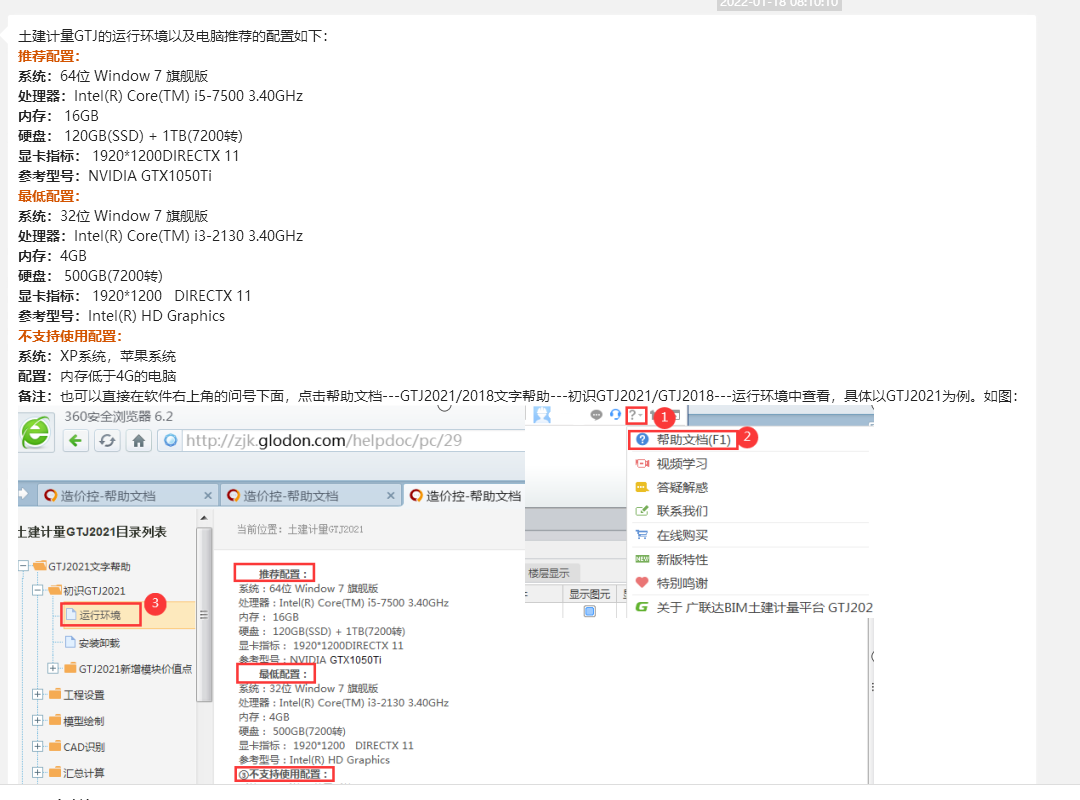The height and width of the screenshot is (800, 1080).
Task: Open the 运行环境 tree item
Action: click(x=100, y=615)
